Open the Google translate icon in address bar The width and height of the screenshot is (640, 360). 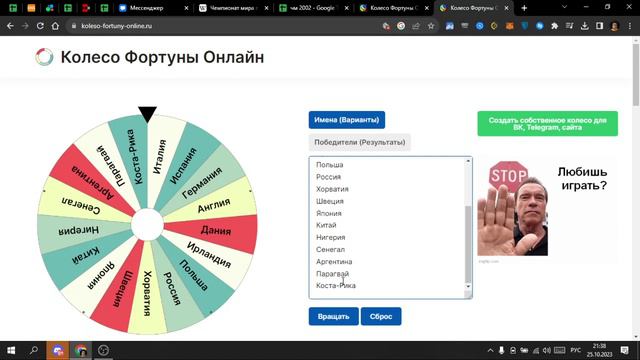pyautogui.click(x=401, y=26)
